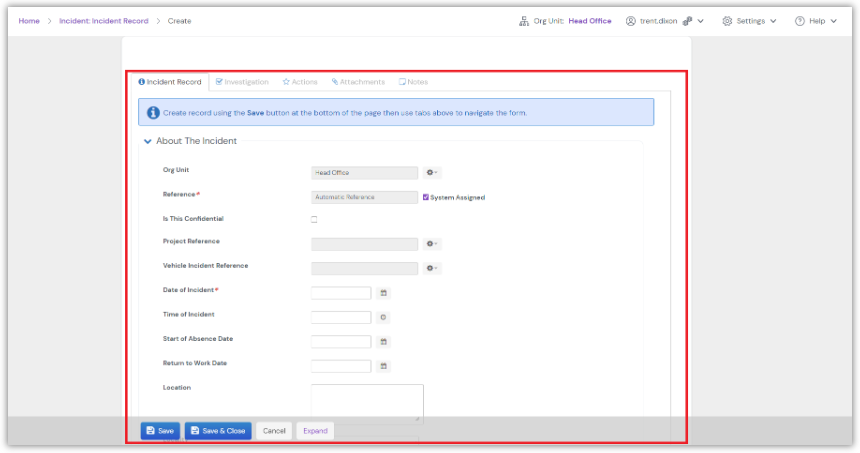
Task: Open the Start of Absence Date calendar
Action: [x=384, y=342]
